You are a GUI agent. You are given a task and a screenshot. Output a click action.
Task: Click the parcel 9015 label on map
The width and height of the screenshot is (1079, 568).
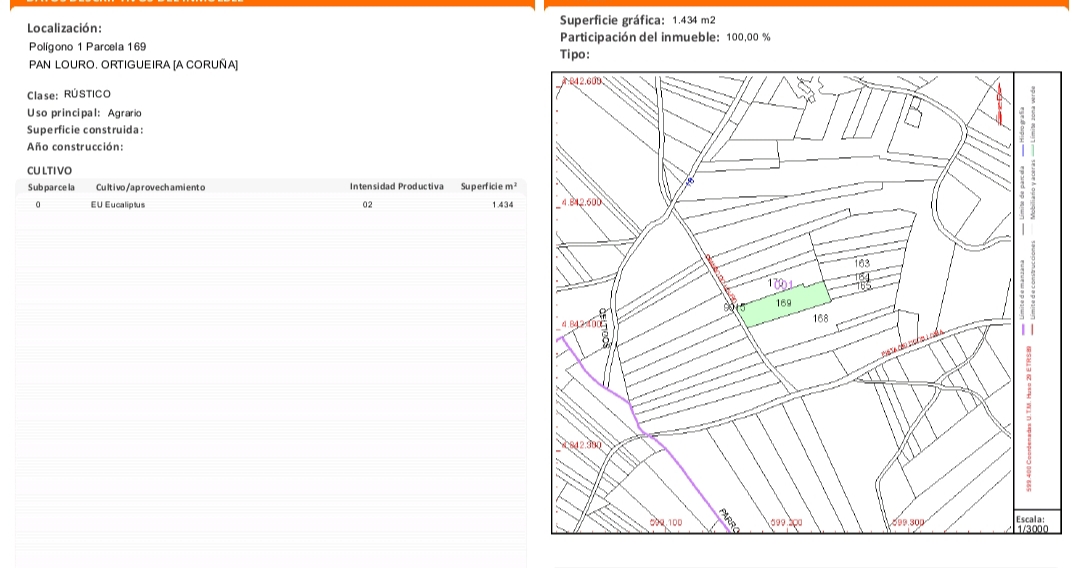(x=734, y=309)
